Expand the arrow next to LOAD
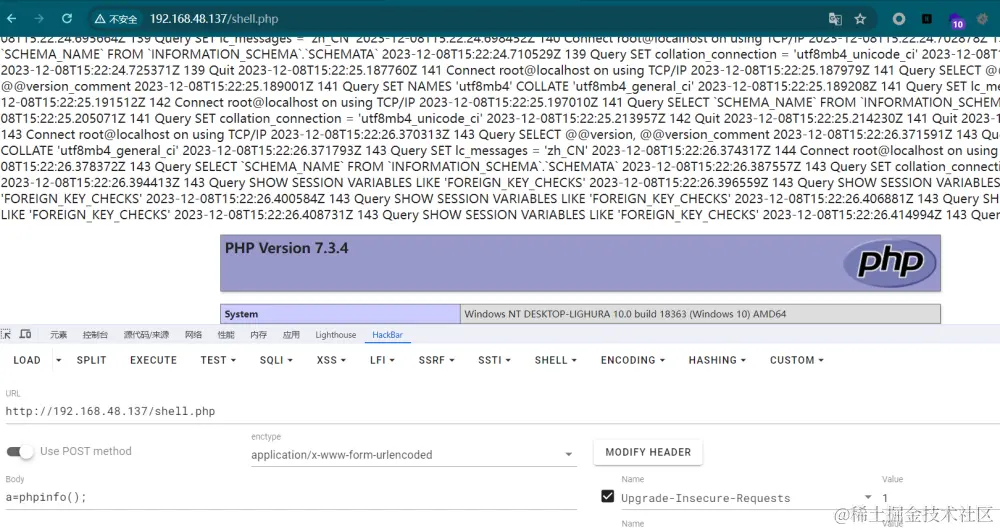 coord(59,360)
